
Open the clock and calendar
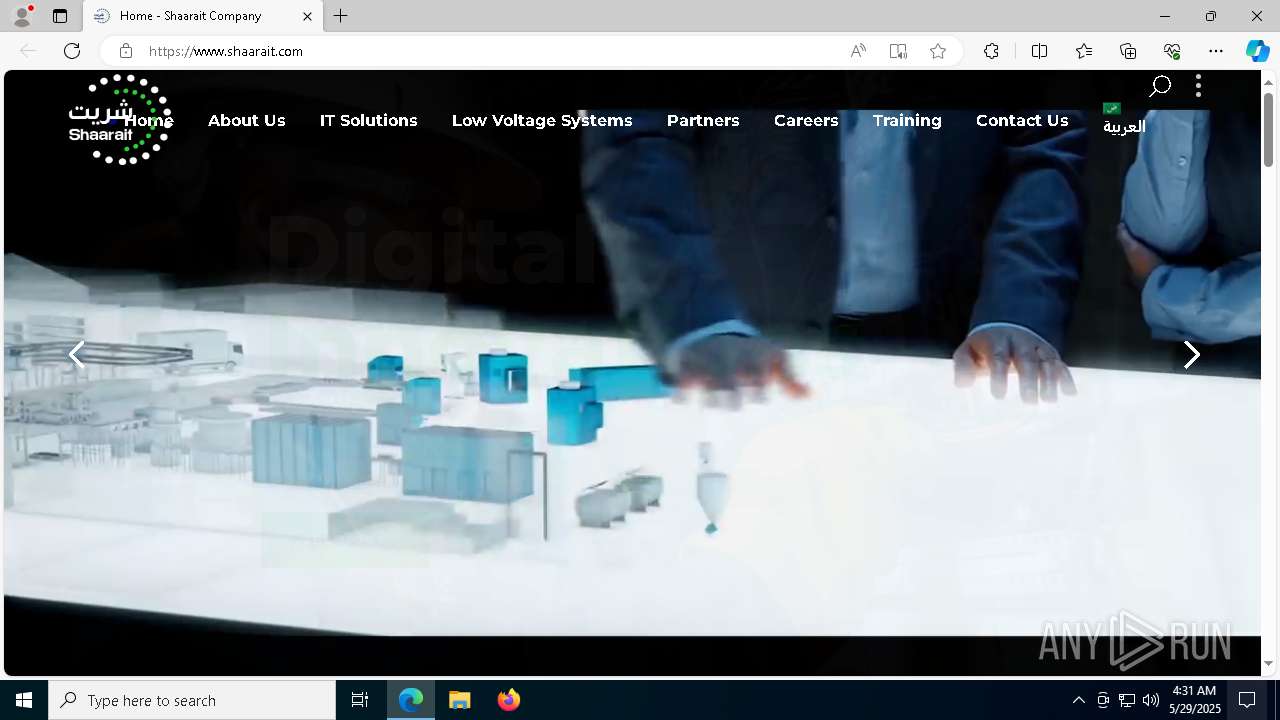pyautogui.click(x=1195, y=700)
